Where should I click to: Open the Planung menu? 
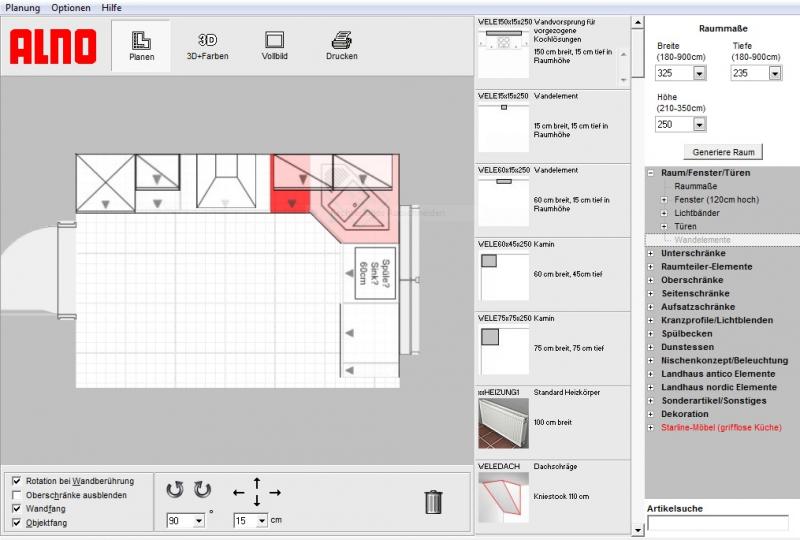point(23,7)
